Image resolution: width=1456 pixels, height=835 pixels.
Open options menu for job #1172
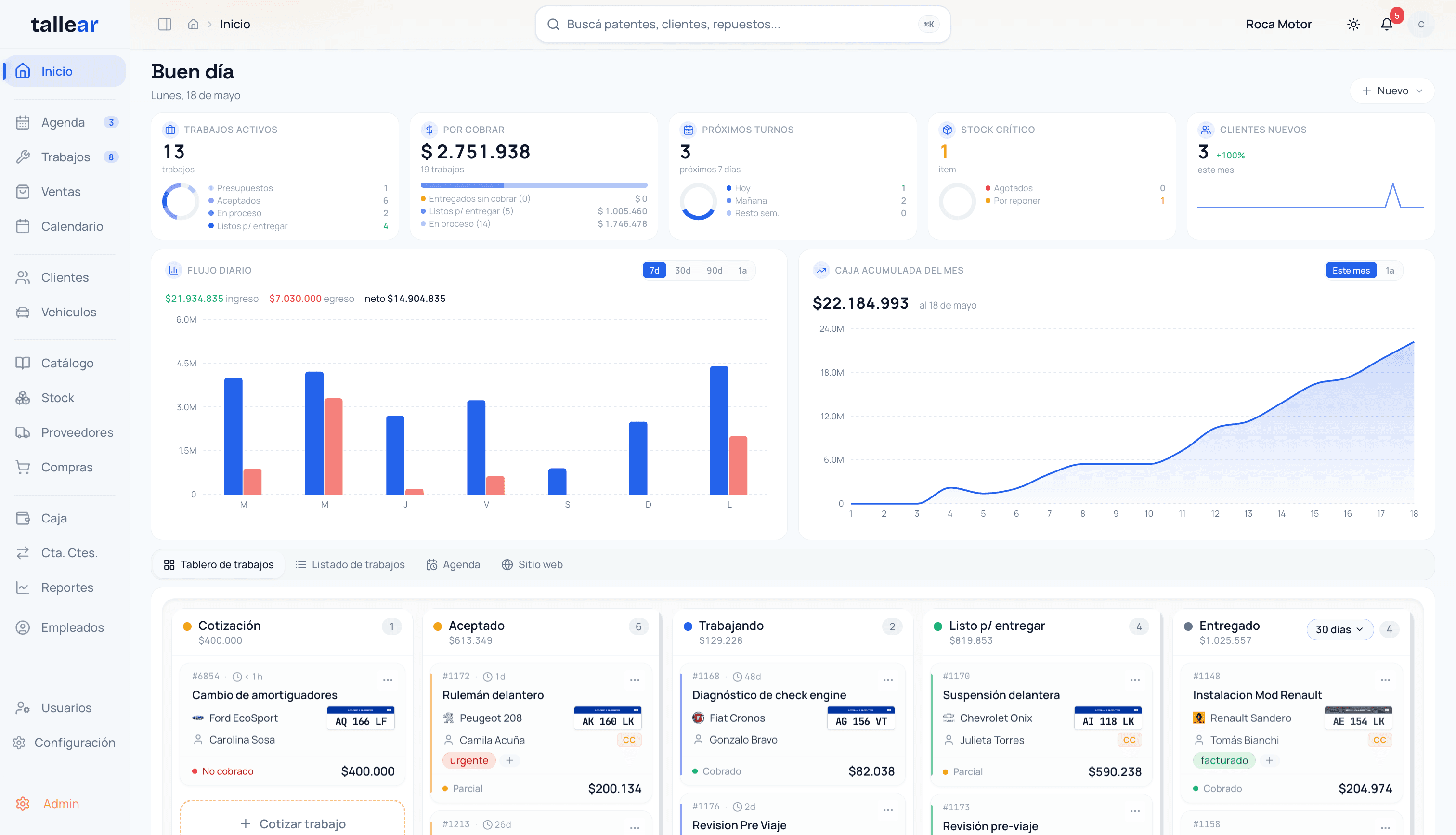(x=635, y=680)
